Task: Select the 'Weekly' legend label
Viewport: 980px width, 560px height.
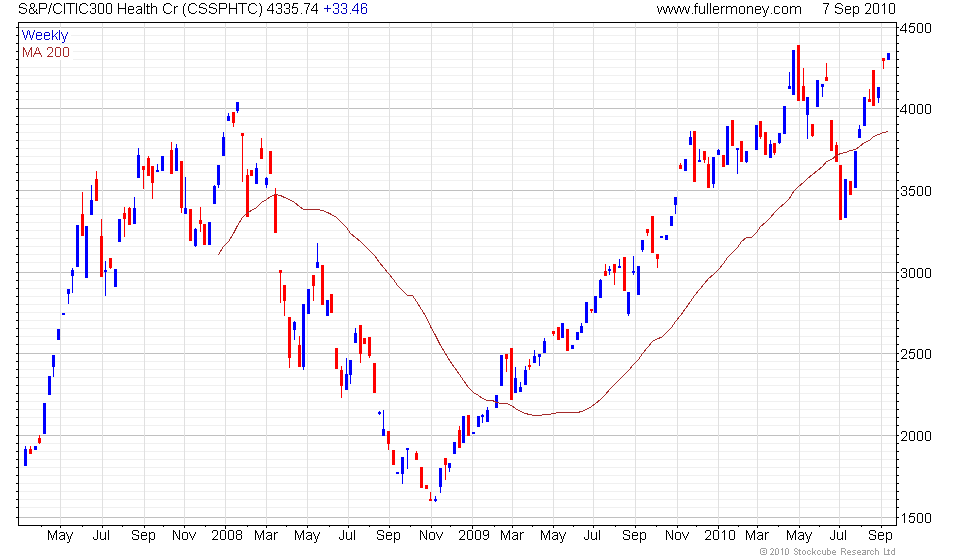Action: point(45,36)
